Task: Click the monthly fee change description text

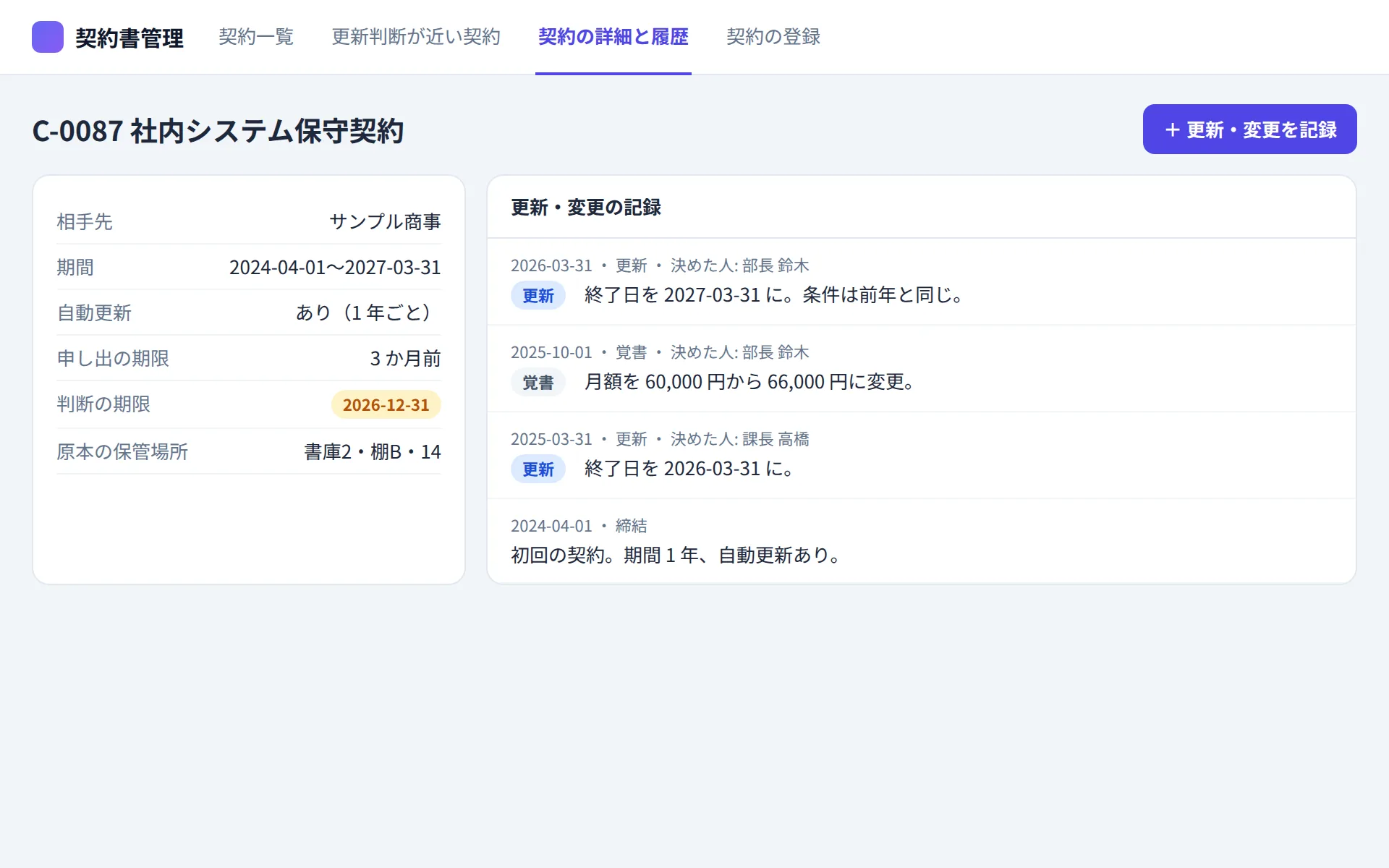Action: [751, 382]
